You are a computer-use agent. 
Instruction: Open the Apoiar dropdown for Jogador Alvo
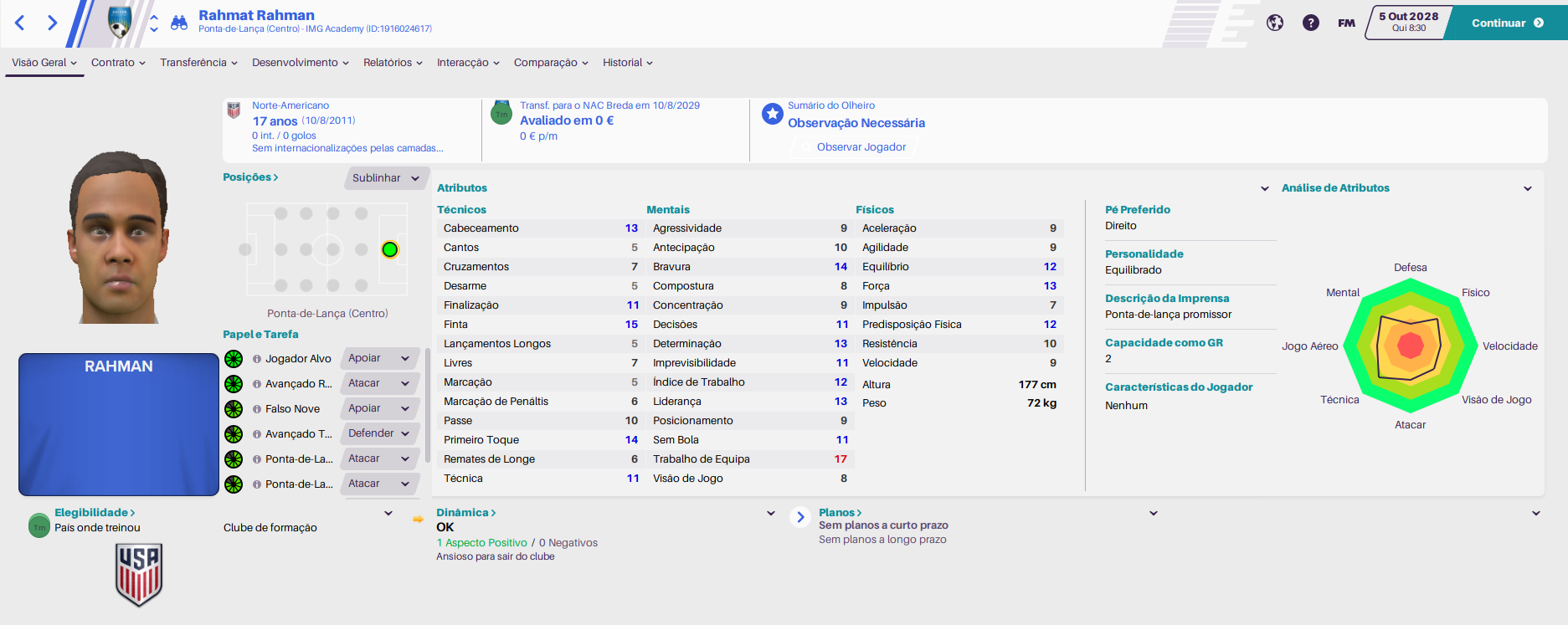point(380,358)
